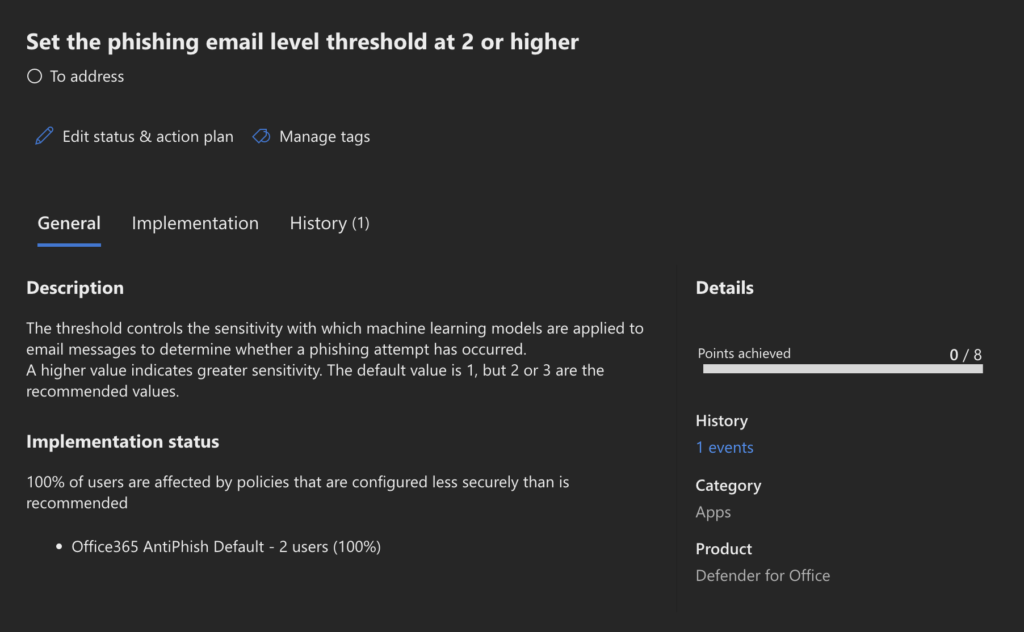Click the Description heading

tap(75, 288)
